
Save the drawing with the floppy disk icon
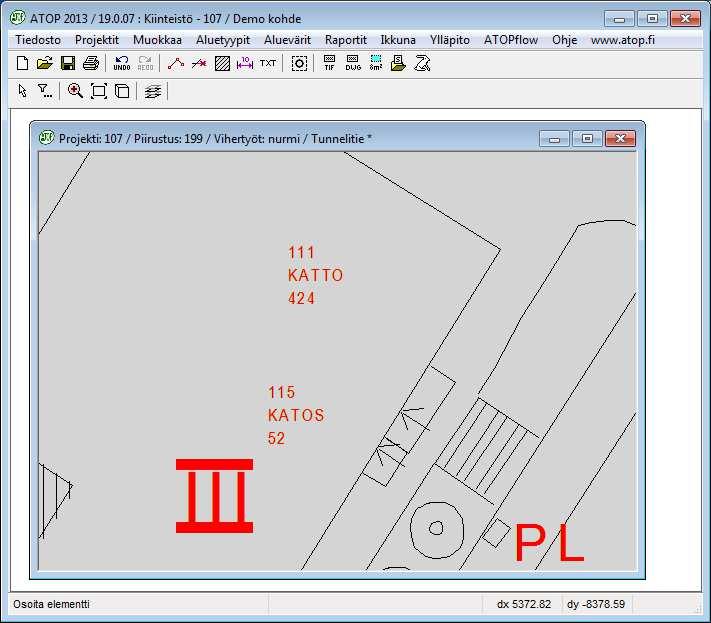pyautogui.click(x=68, y=63)
